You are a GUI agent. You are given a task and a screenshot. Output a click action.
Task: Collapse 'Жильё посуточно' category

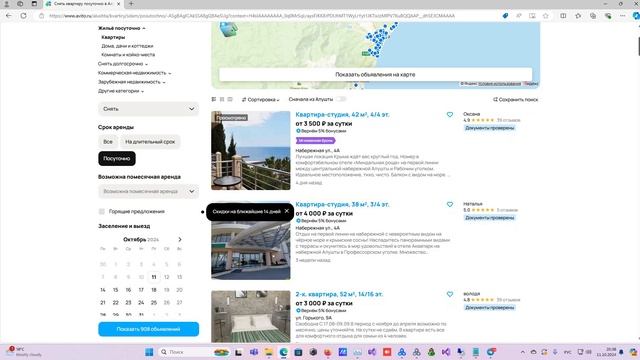122,28
